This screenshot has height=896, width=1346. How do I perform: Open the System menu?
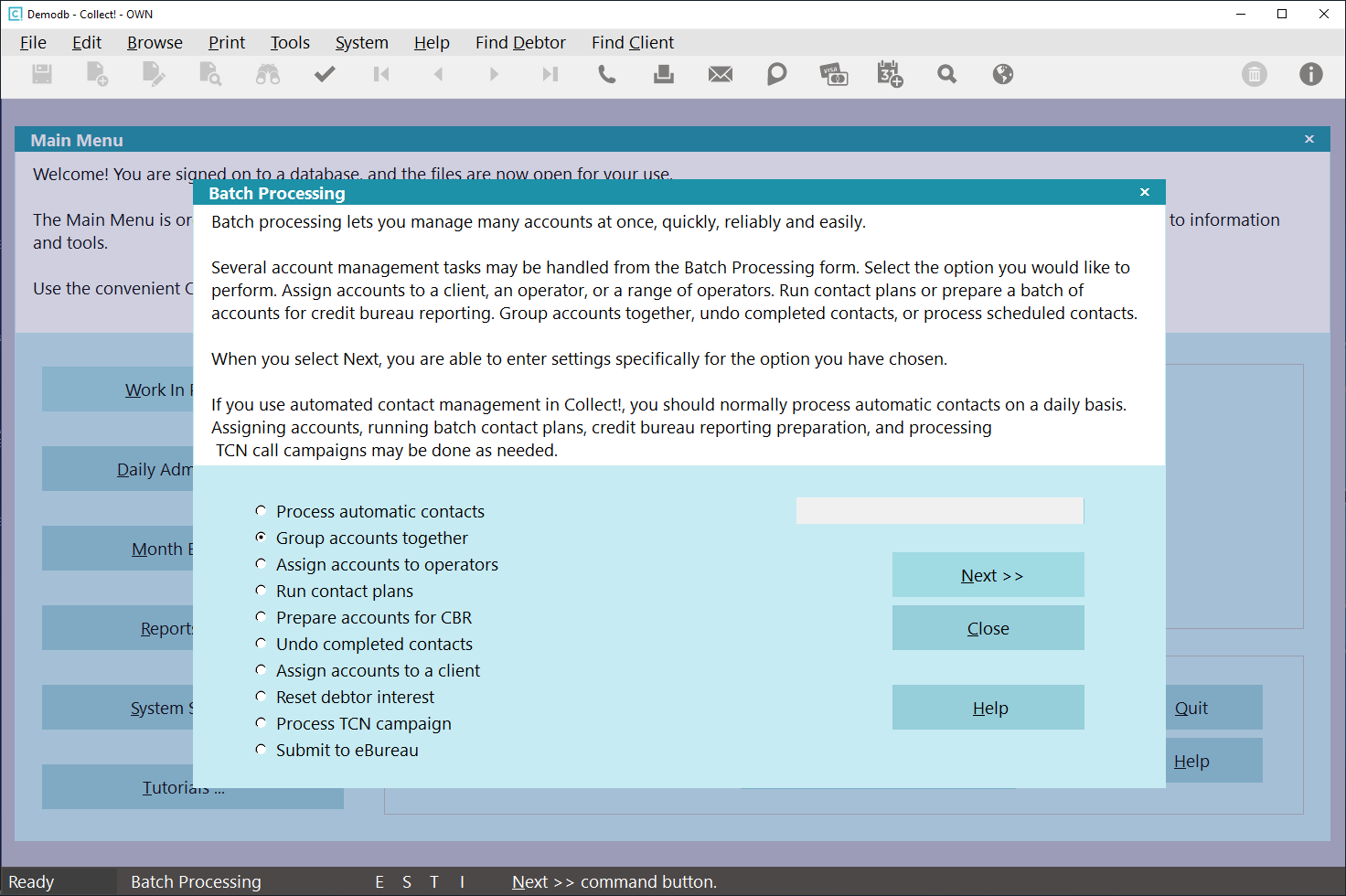point(361,42)
